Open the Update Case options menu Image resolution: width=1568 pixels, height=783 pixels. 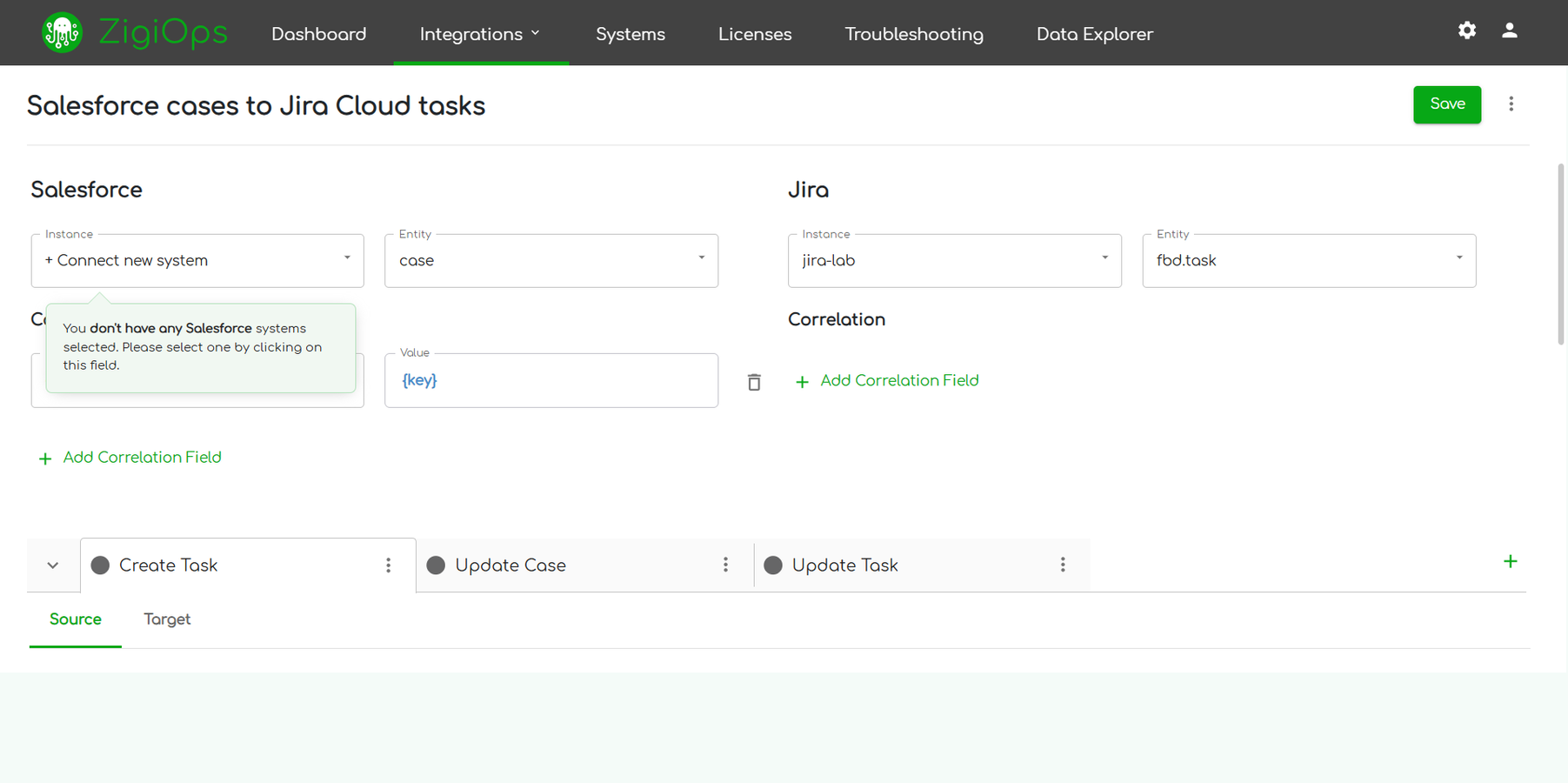[725, 565]
